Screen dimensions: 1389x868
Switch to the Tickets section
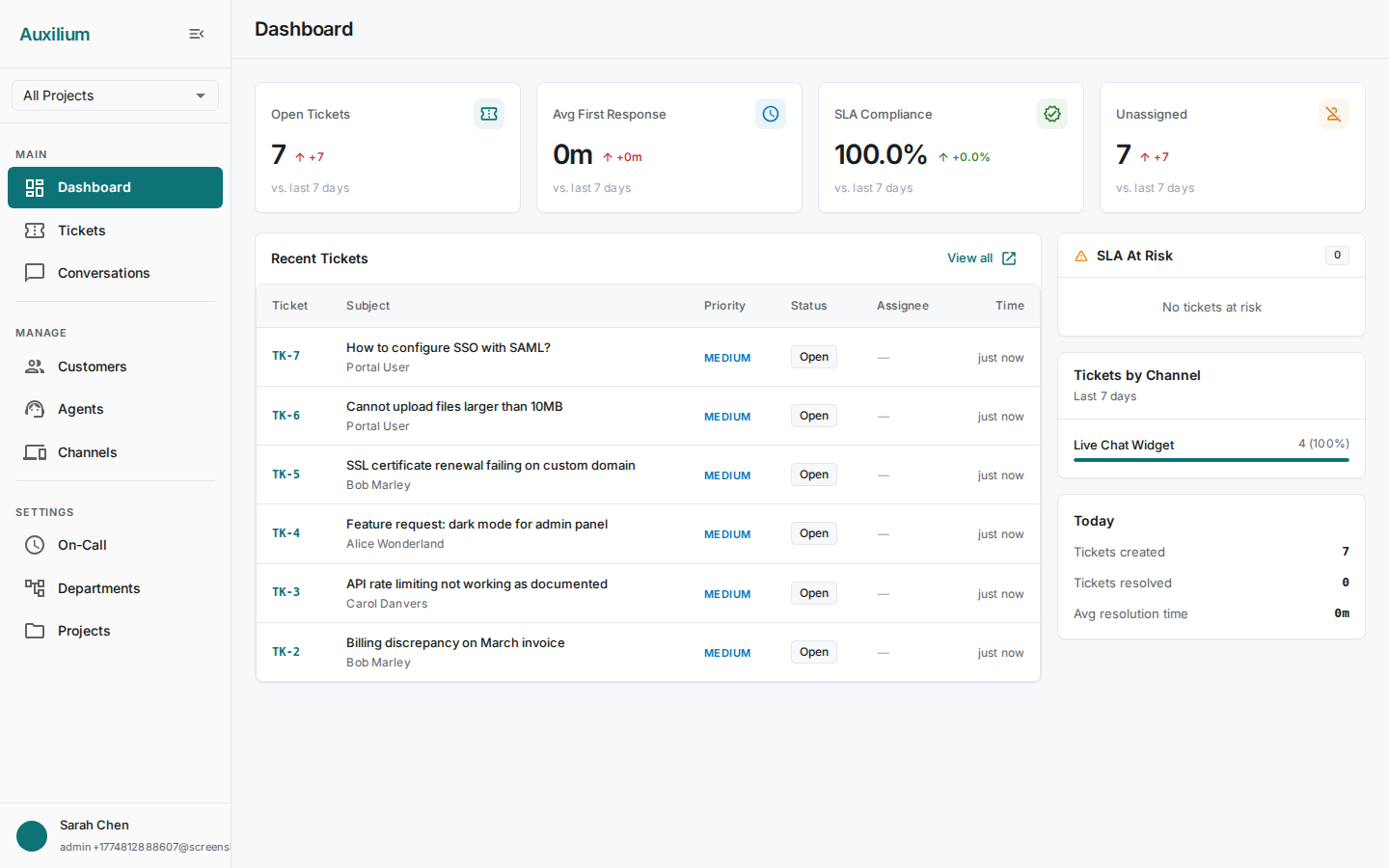pos(80,231)
